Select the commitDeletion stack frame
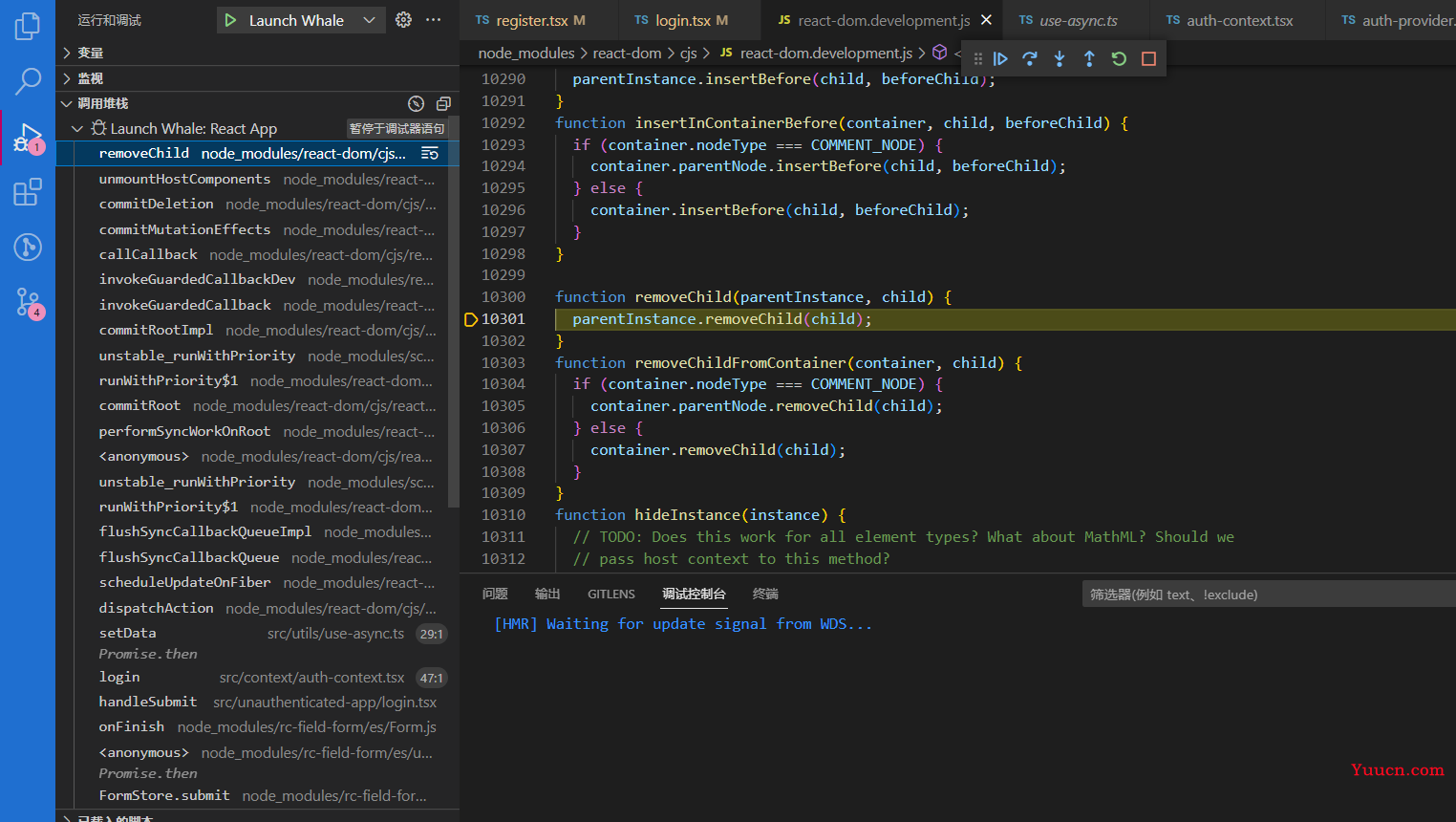 [253, 204]
